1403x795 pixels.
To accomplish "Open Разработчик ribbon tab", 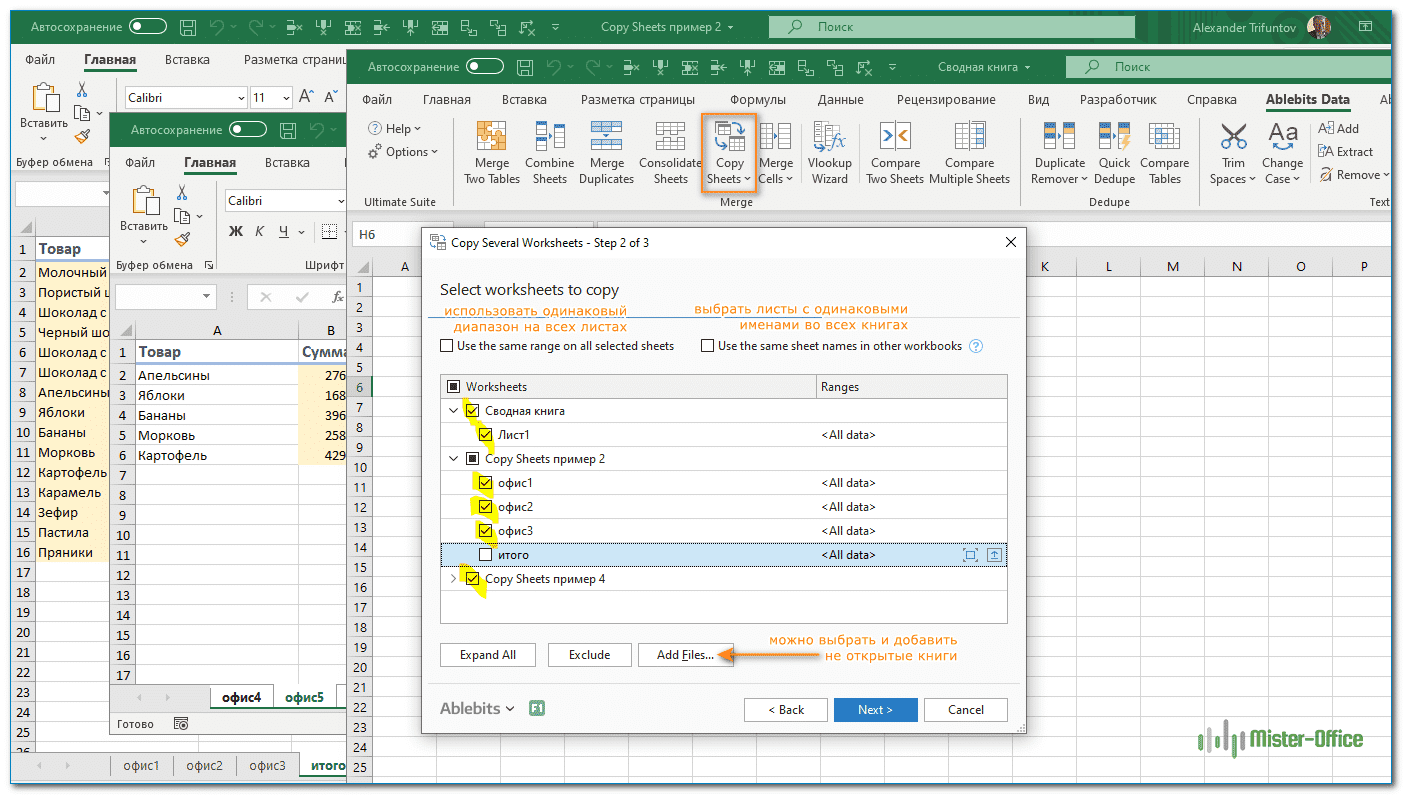I will (x=1118, y=100).
